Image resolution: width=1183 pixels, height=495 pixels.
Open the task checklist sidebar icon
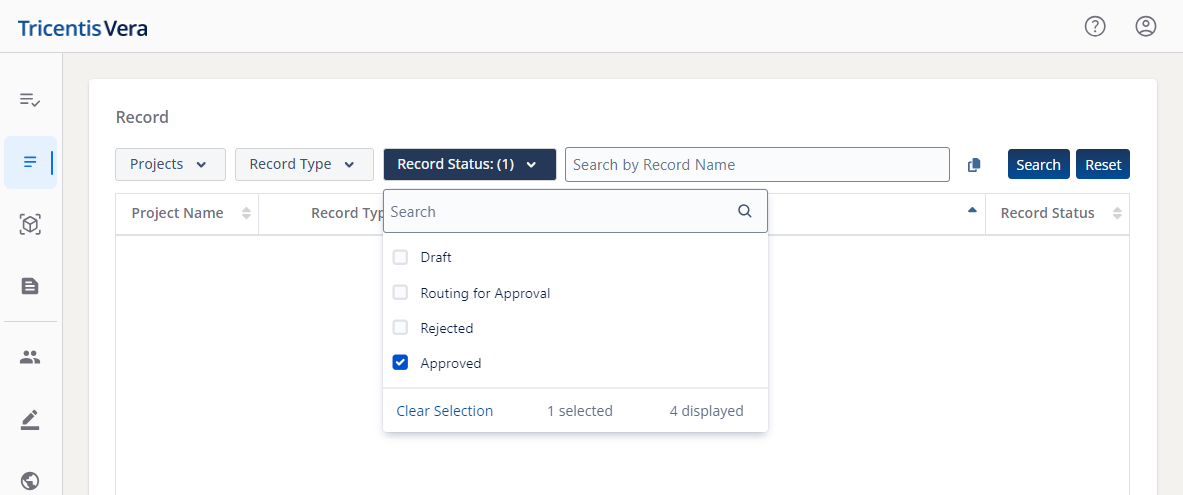(x=30, y=100)
